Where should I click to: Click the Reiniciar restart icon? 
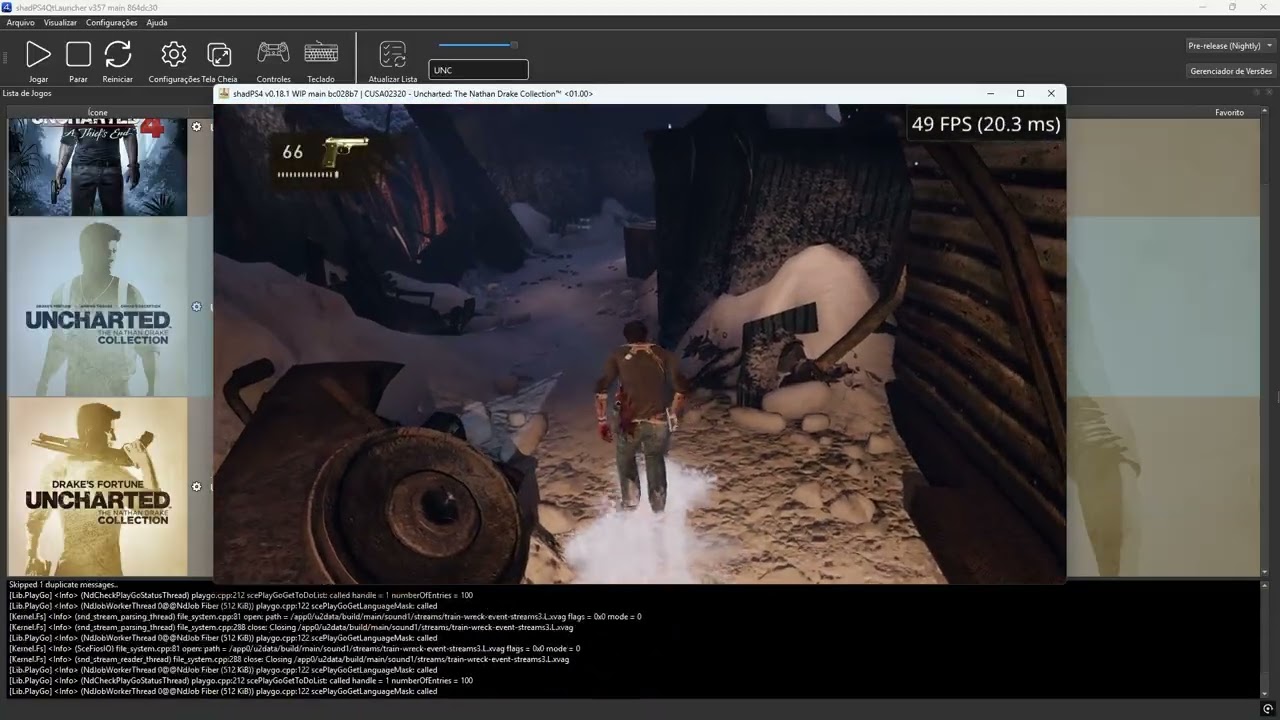point(118,54)
